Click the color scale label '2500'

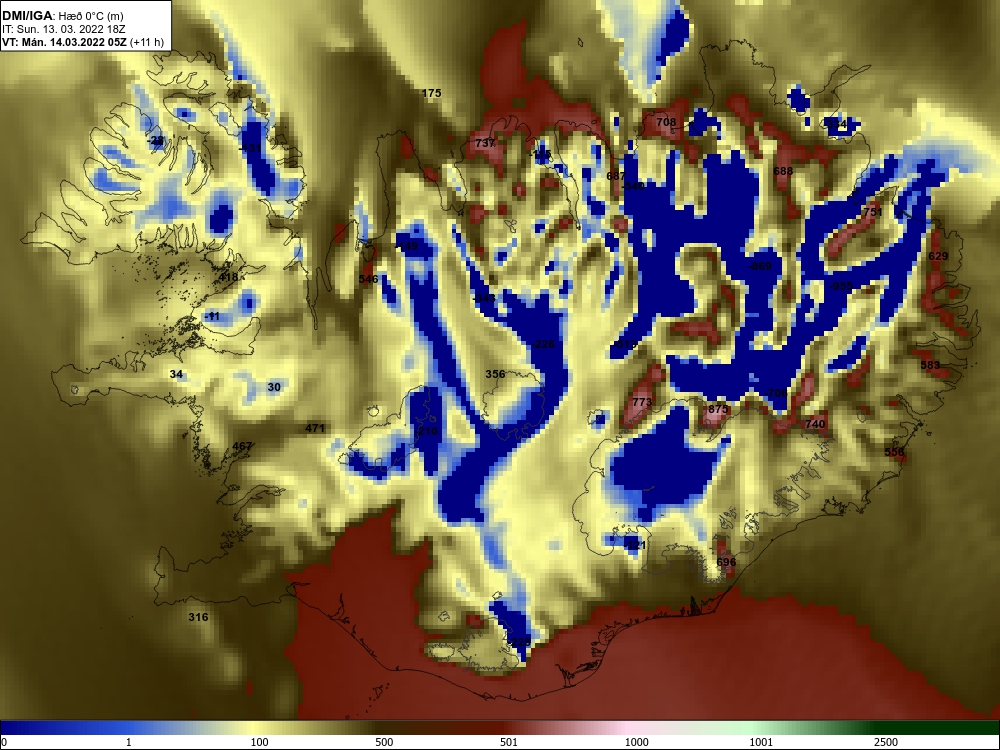(x=886, y=742)
